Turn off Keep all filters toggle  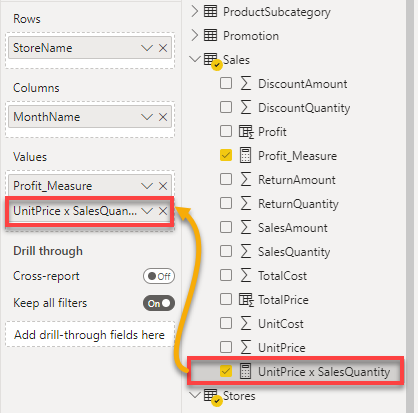click(159, 303)
